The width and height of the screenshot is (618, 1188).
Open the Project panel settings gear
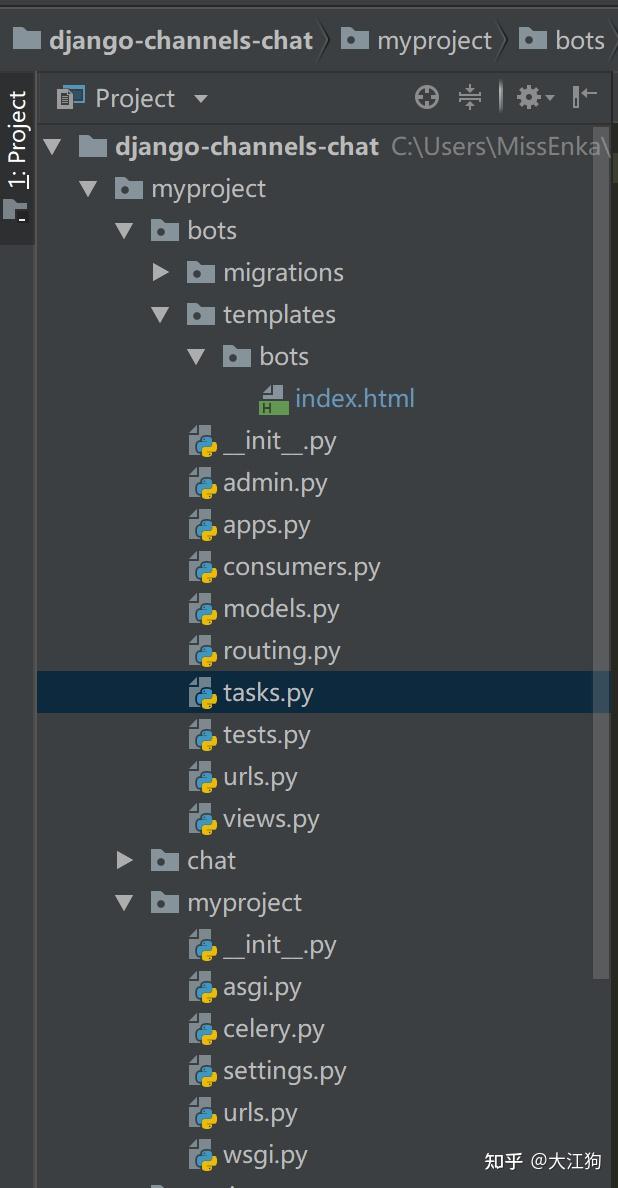pos(528,97)
